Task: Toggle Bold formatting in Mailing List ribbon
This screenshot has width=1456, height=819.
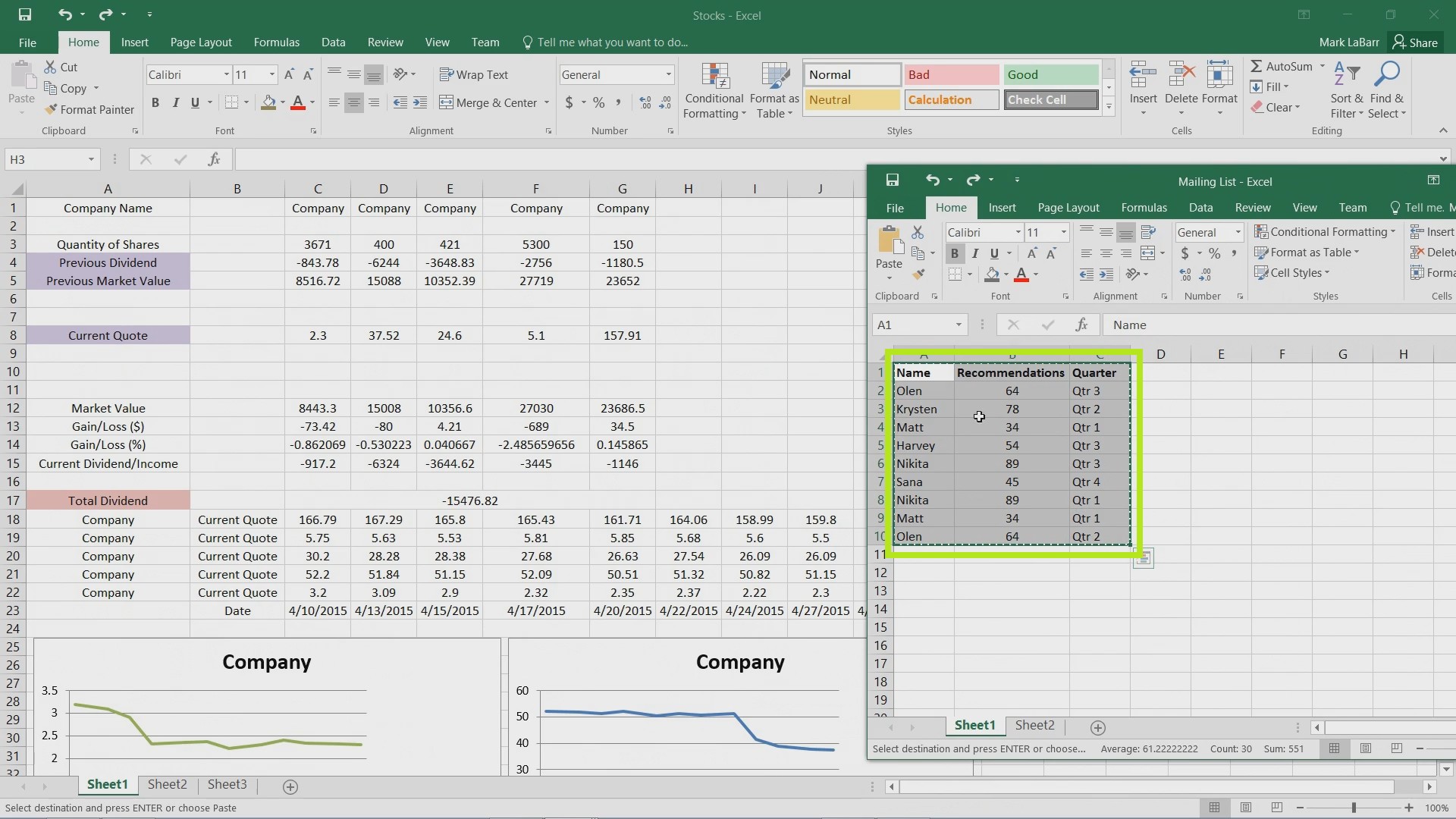Action: (954, 252)
